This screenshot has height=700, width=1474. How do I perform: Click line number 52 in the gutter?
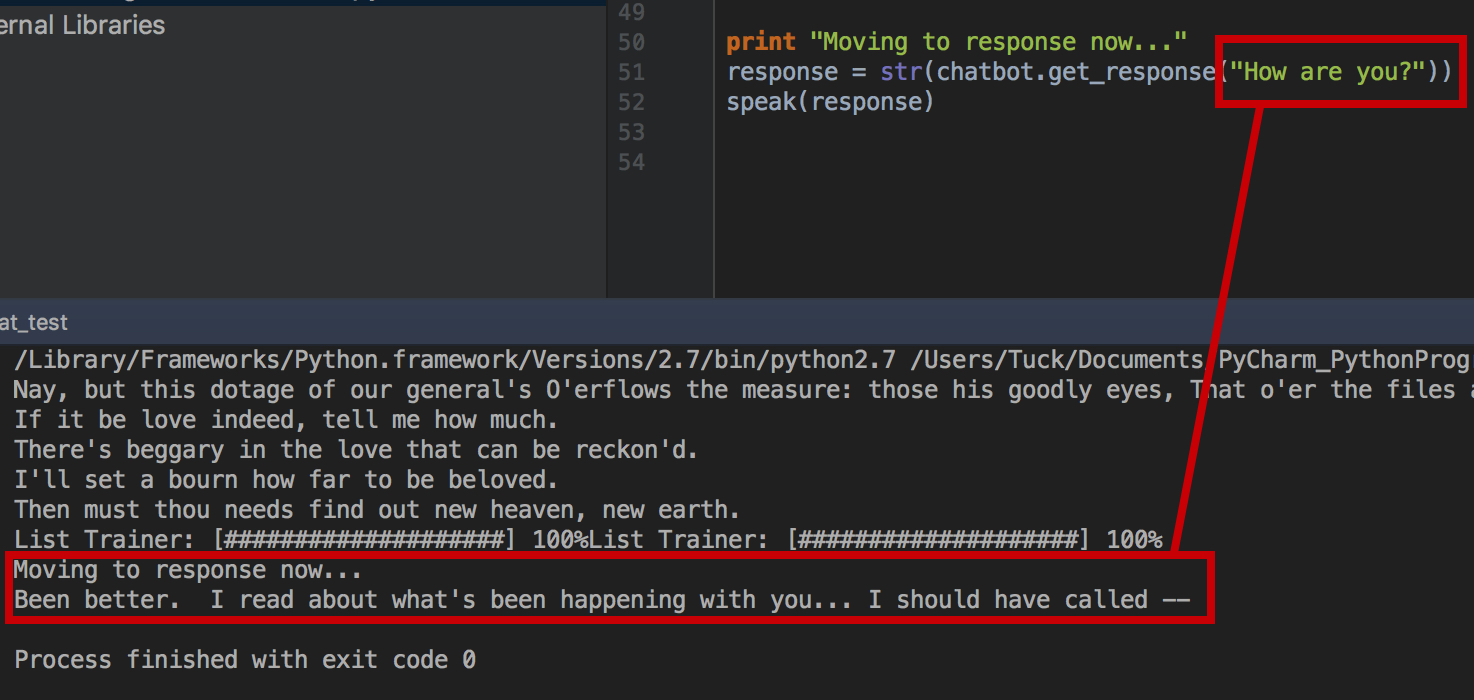pos(632,103)
